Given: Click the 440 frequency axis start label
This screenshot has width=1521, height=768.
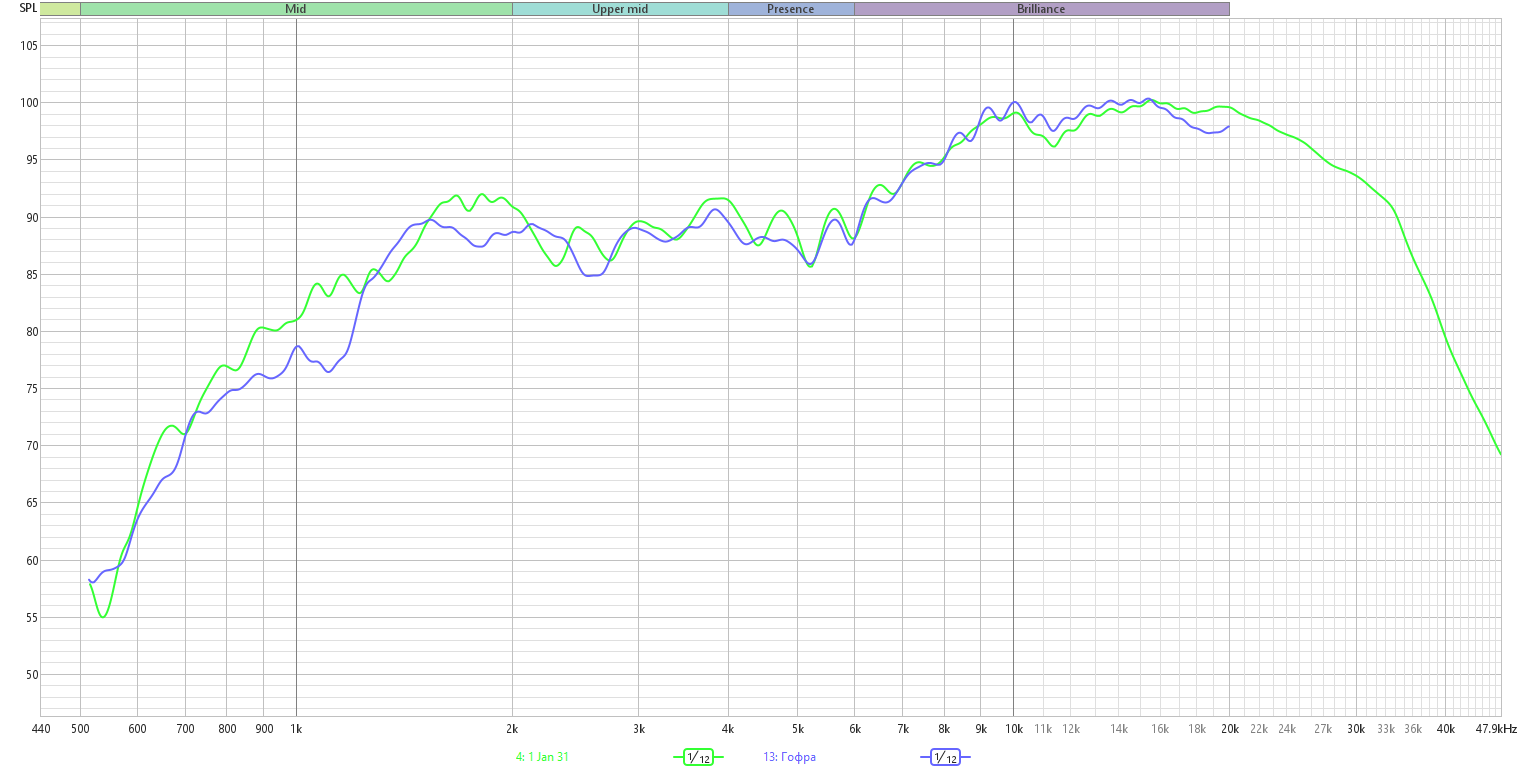Looking at the screenshot, I should [x=40, y=729].
